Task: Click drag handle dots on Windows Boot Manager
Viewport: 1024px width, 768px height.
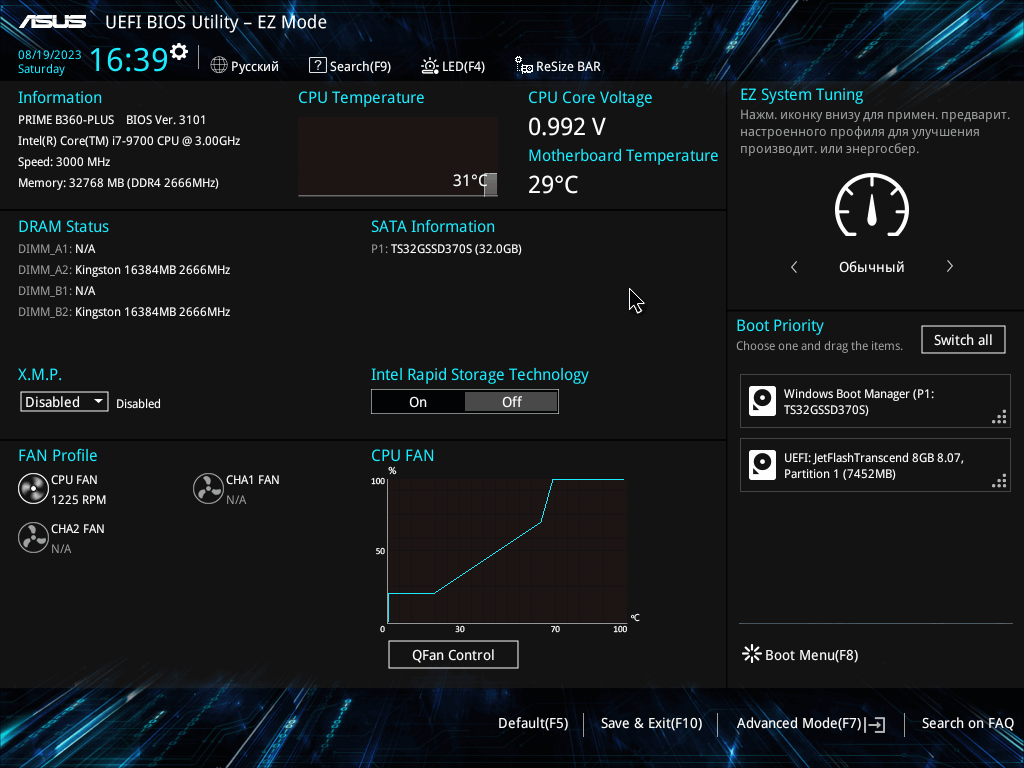Action: [x=999, y=417]
